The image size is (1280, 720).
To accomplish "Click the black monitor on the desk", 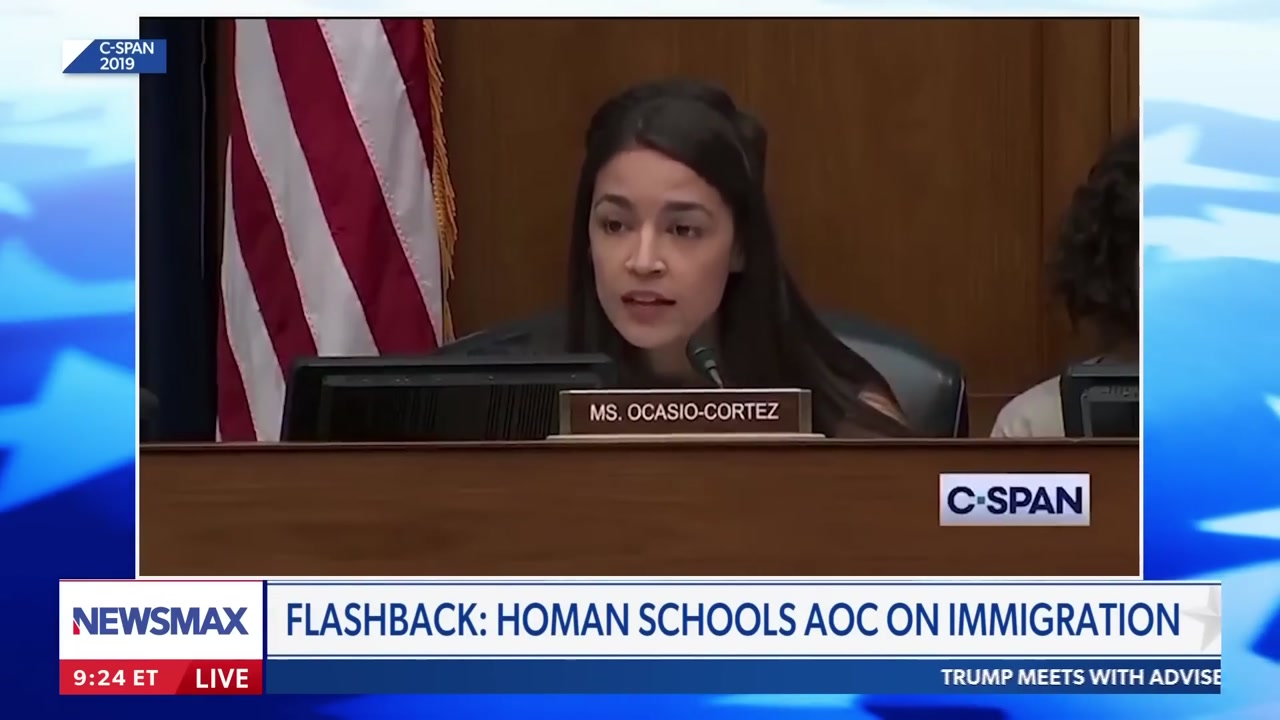I will coord(445,398).
